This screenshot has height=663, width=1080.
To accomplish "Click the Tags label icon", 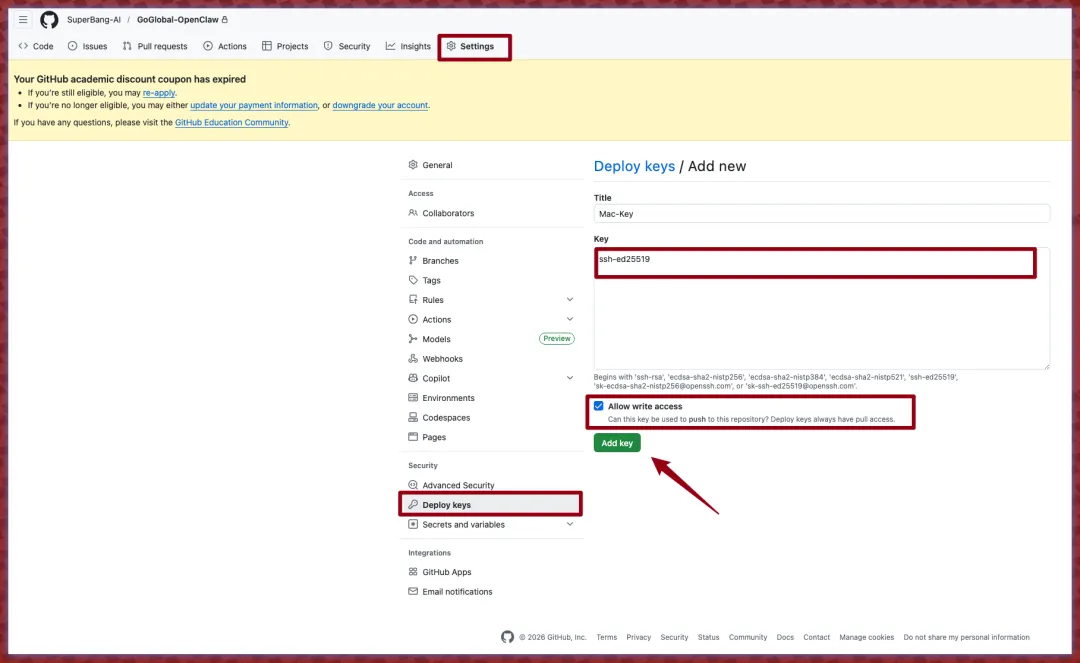I will [x=413, y=280].
